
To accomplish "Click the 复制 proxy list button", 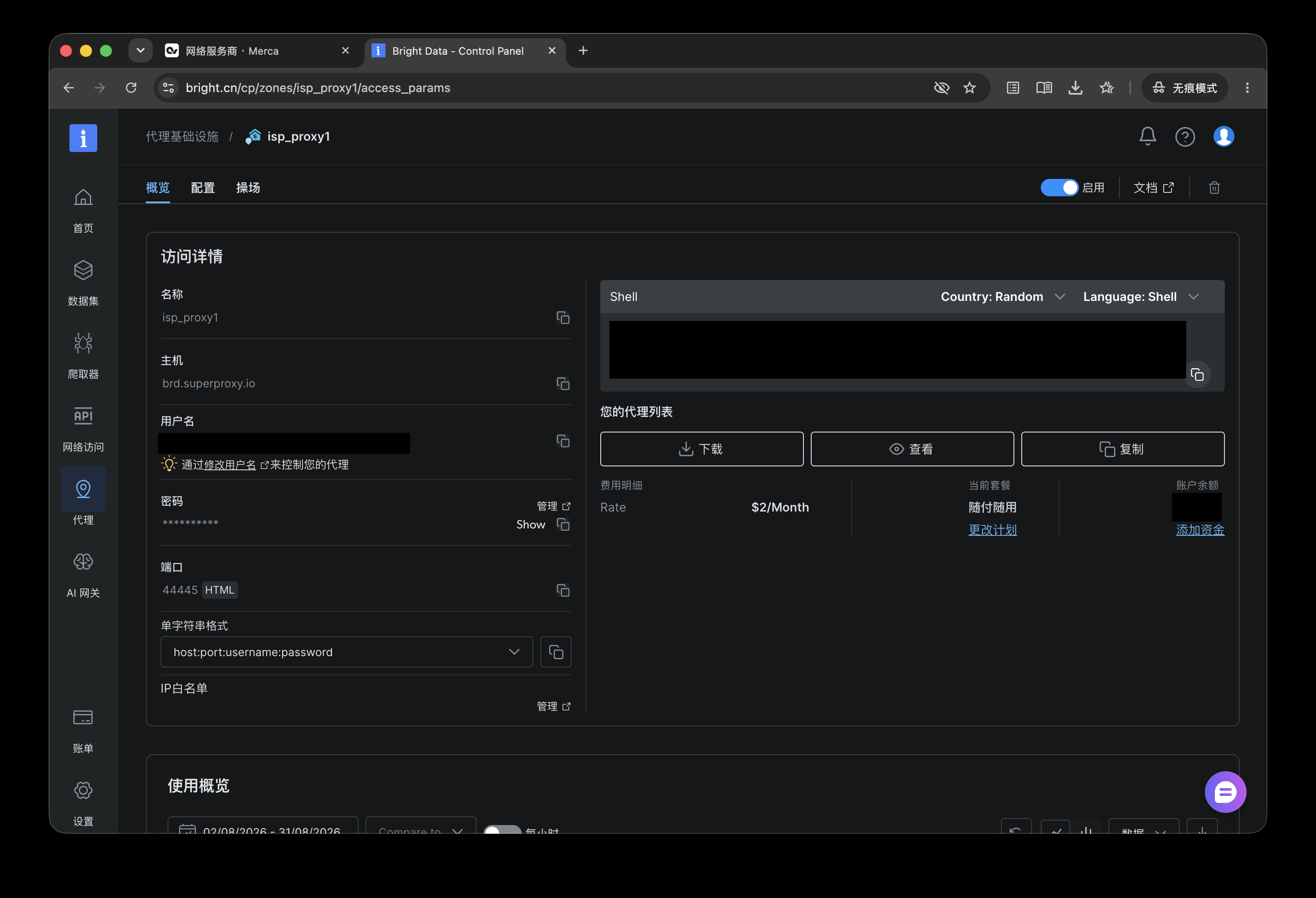I will (x=1122, y=449).
